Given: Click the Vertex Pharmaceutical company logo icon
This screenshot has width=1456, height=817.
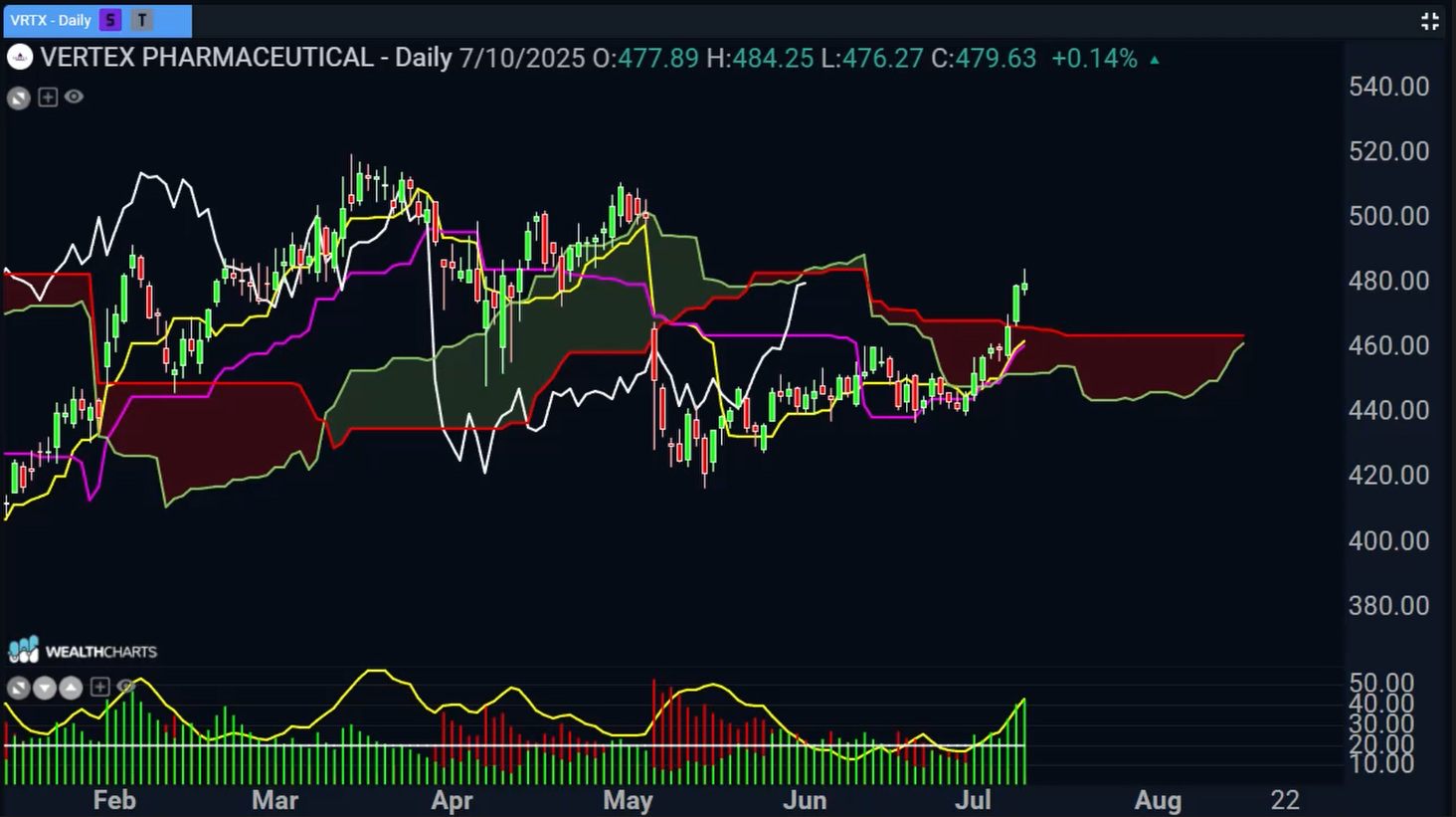Looking at the screenshot, I should (x=20, y=58).
